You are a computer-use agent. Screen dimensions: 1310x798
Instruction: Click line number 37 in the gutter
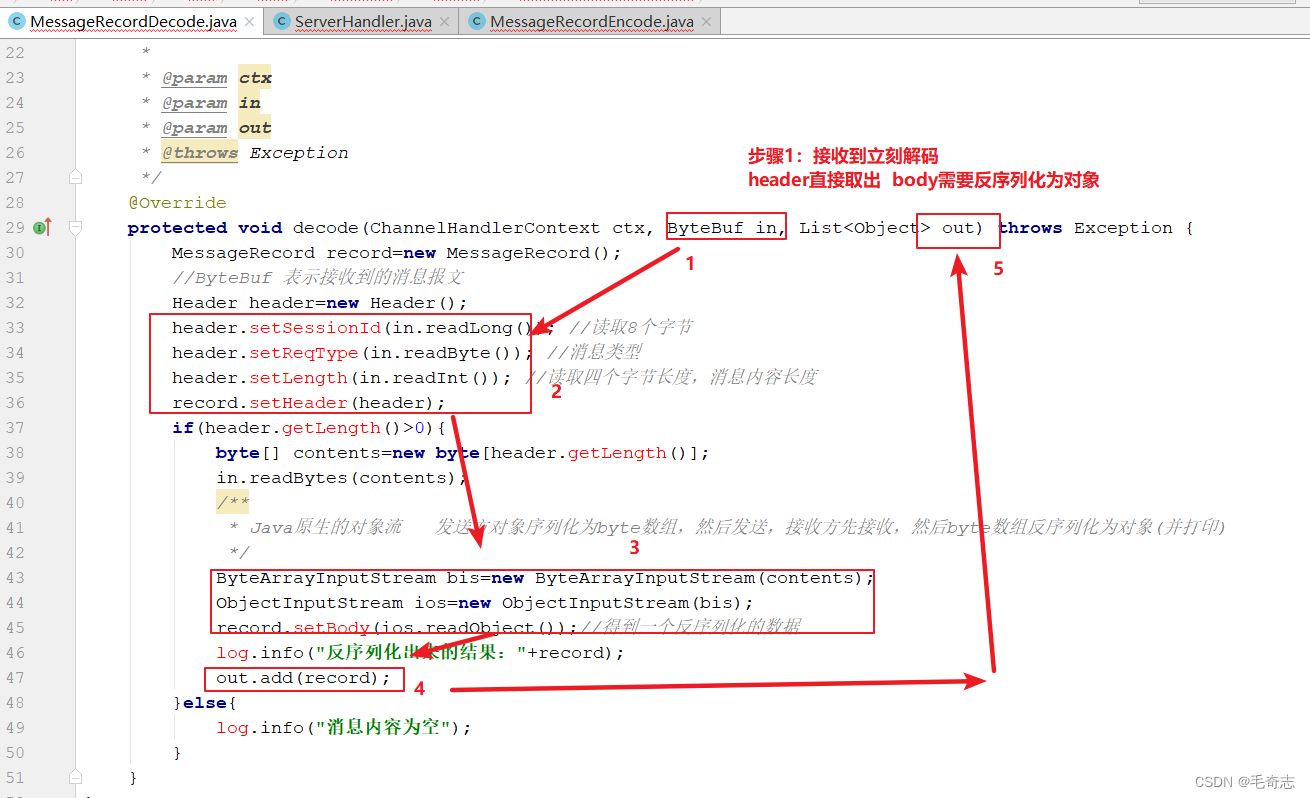(x=15, y=428)
